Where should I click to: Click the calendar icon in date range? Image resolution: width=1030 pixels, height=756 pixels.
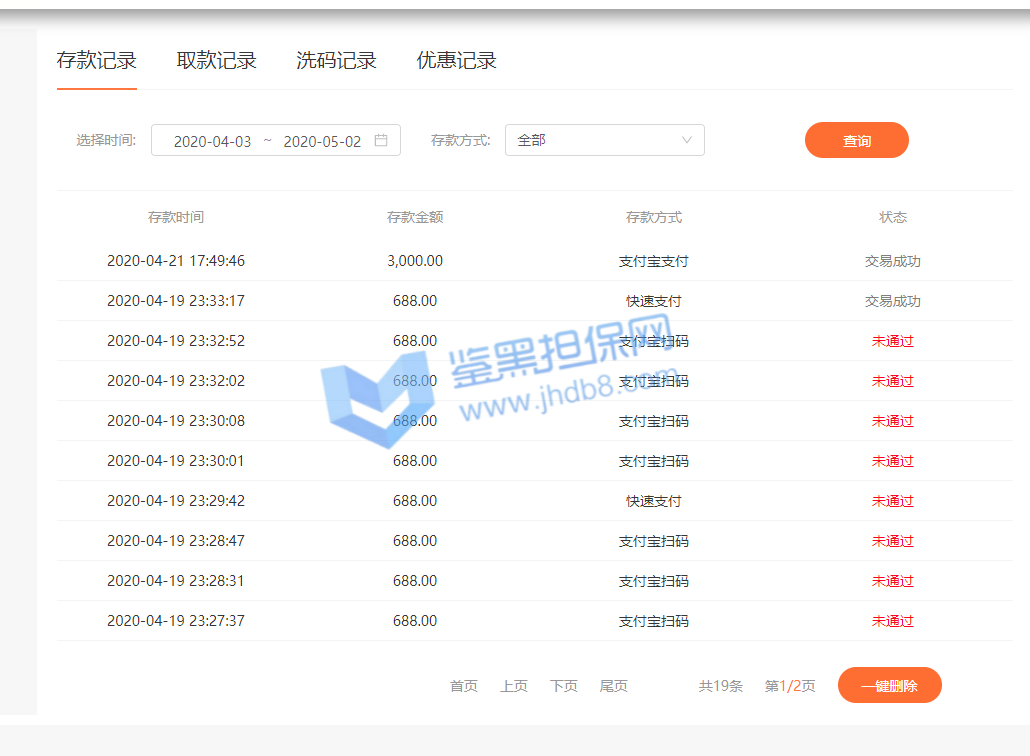[381, 141]
